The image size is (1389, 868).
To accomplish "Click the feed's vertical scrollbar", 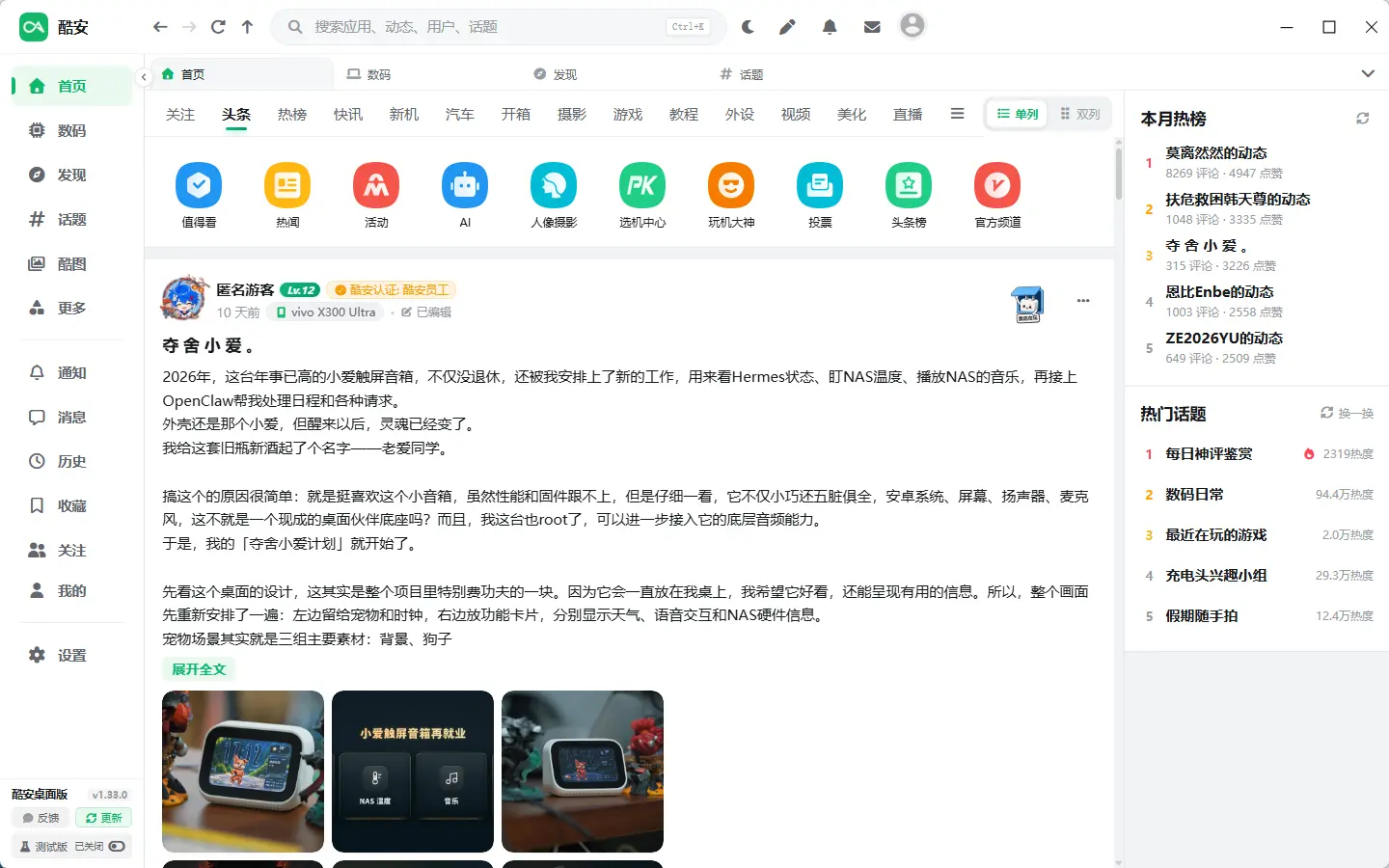I will (x=1119, y=174).
